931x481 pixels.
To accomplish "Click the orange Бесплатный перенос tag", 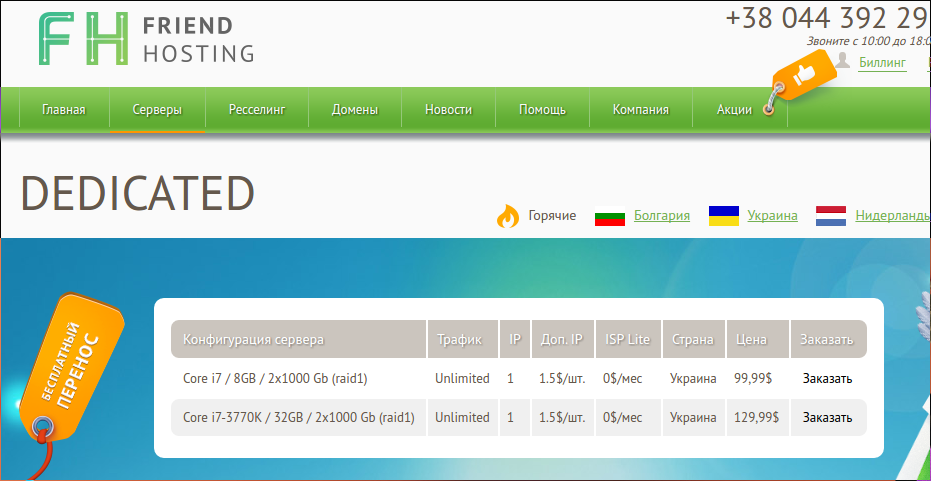I will pos(71,369).
